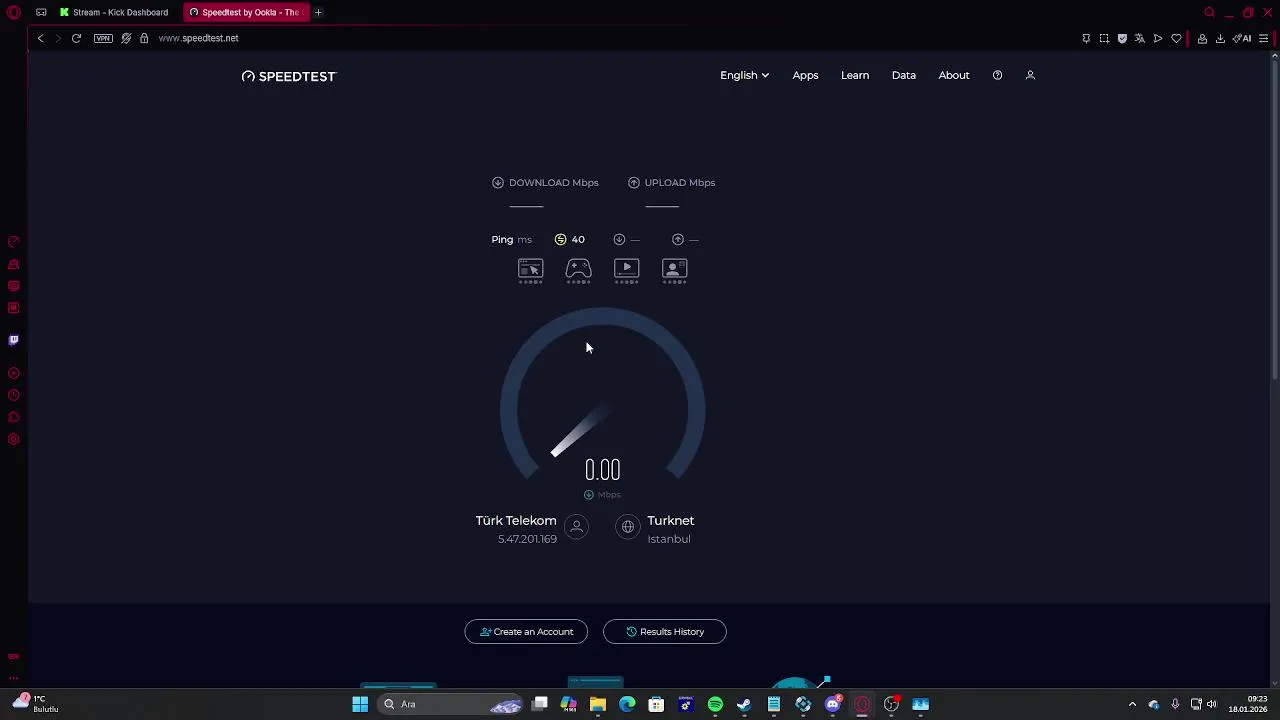Click the web browsing quality icon

tap(530, 268)
